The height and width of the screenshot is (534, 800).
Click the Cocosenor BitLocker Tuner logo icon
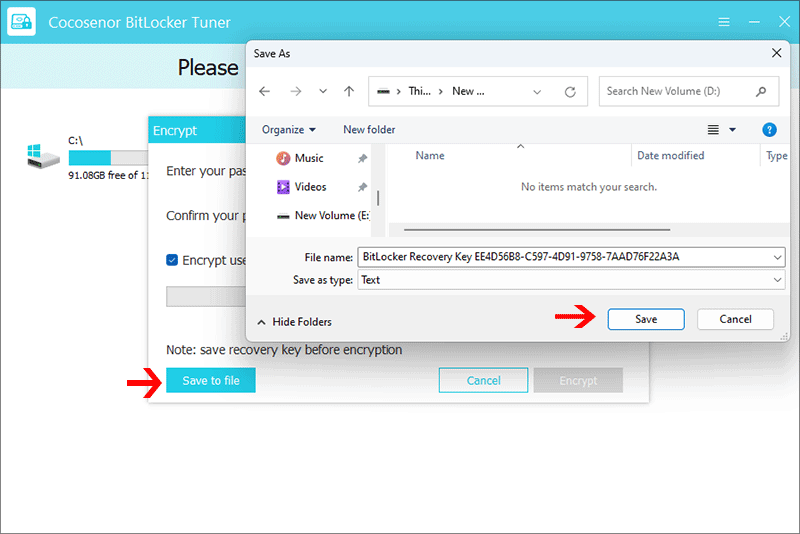(21, 21)
